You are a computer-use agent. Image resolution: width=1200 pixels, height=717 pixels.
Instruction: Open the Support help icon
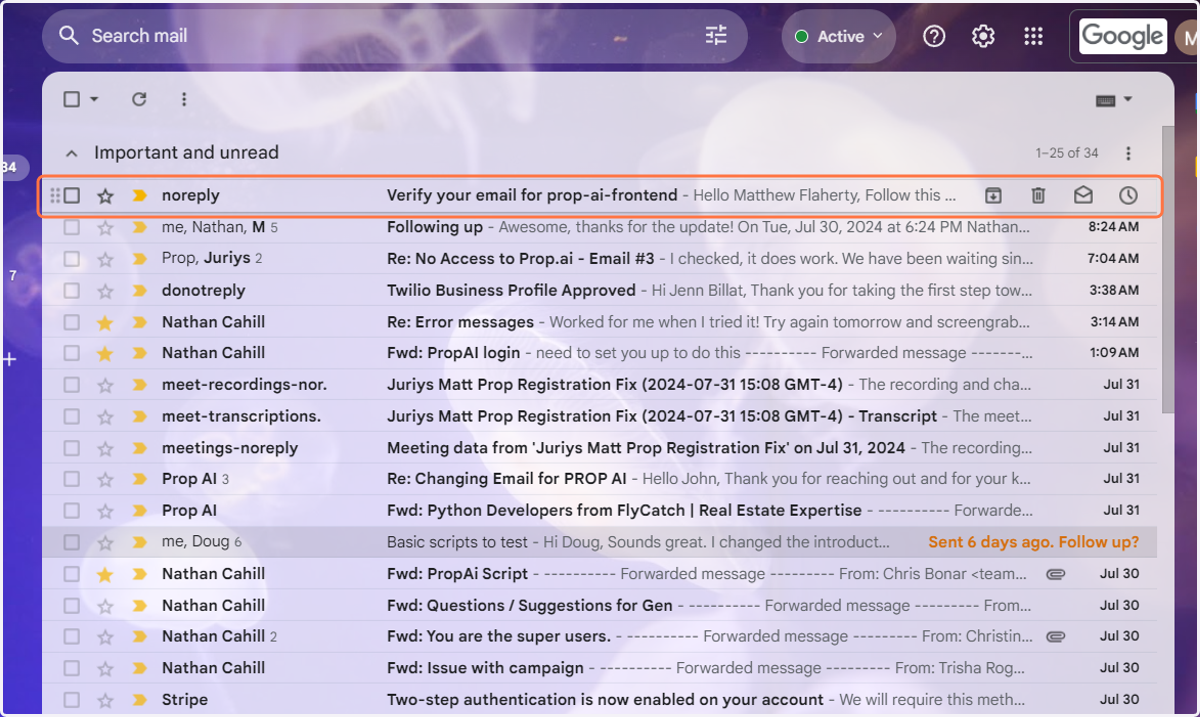(934, 36)
